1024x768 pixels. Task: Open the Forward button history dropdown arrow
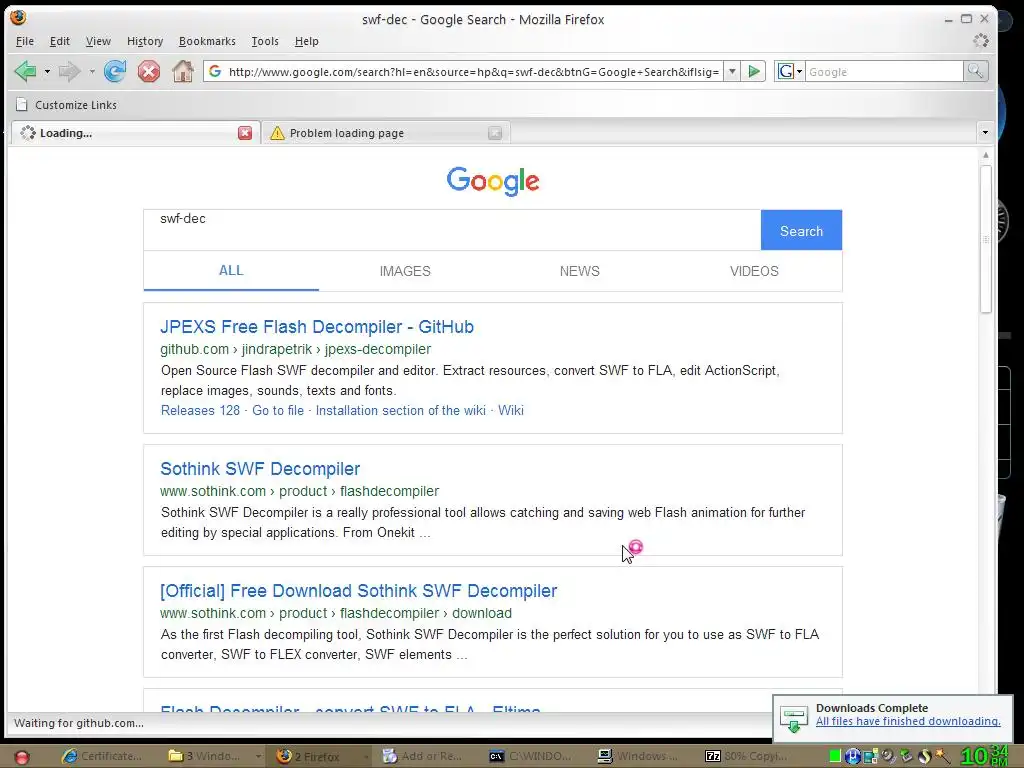(91, 71)
